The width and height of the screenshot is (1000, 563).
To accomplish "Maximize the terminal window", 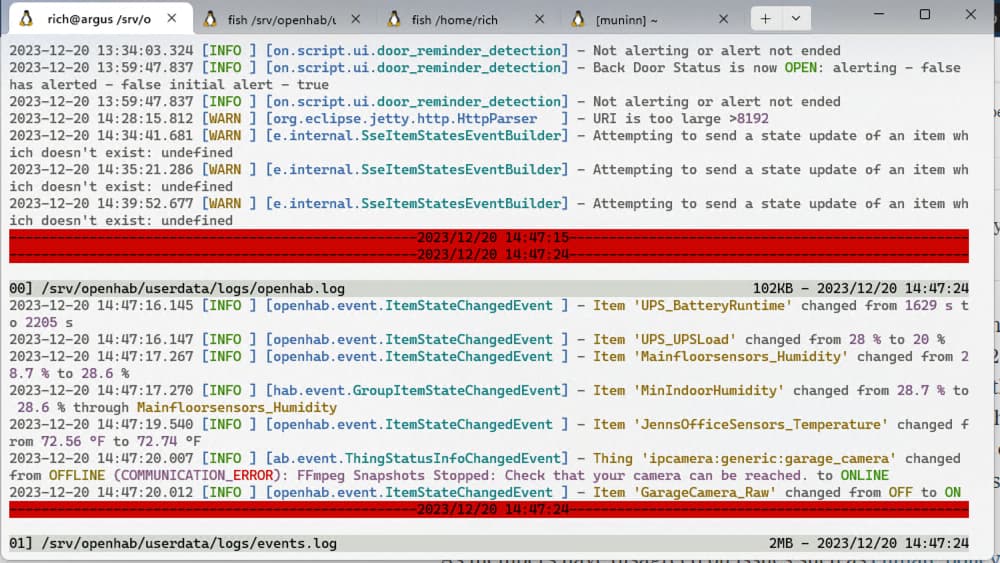I will [924, 15].
